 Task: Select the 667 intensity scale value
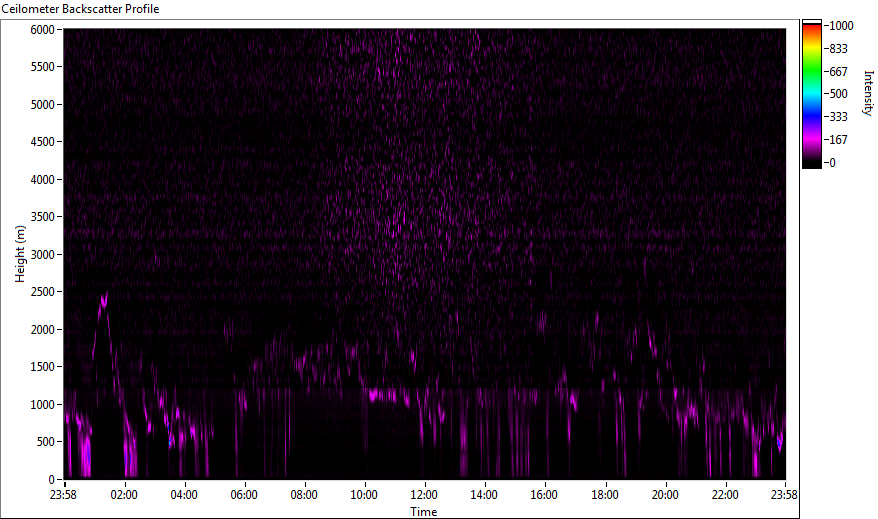[x=838, y=72]
